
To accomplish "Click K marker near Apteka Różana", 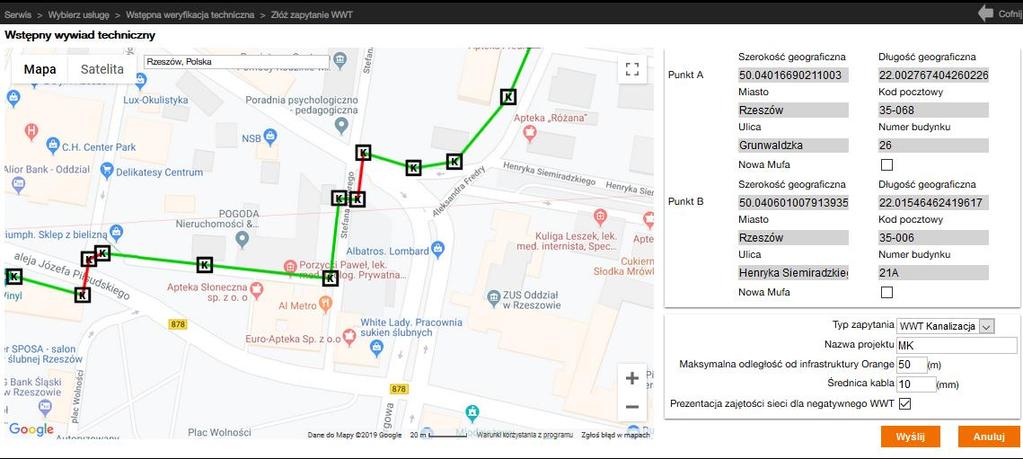I will (508, 96).
